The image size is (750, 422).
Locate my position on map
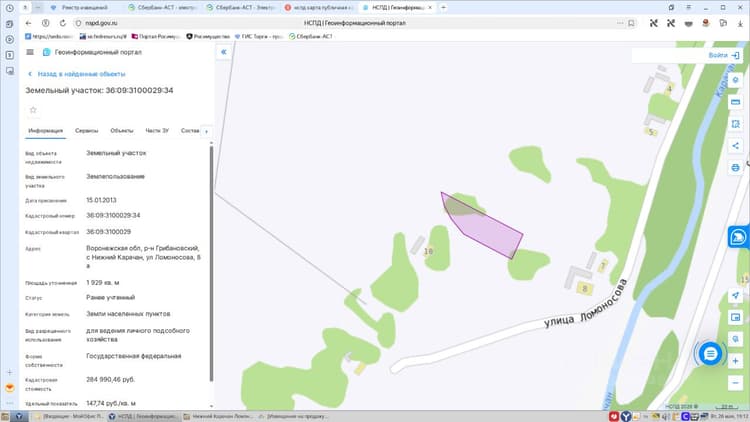[735, 295]
